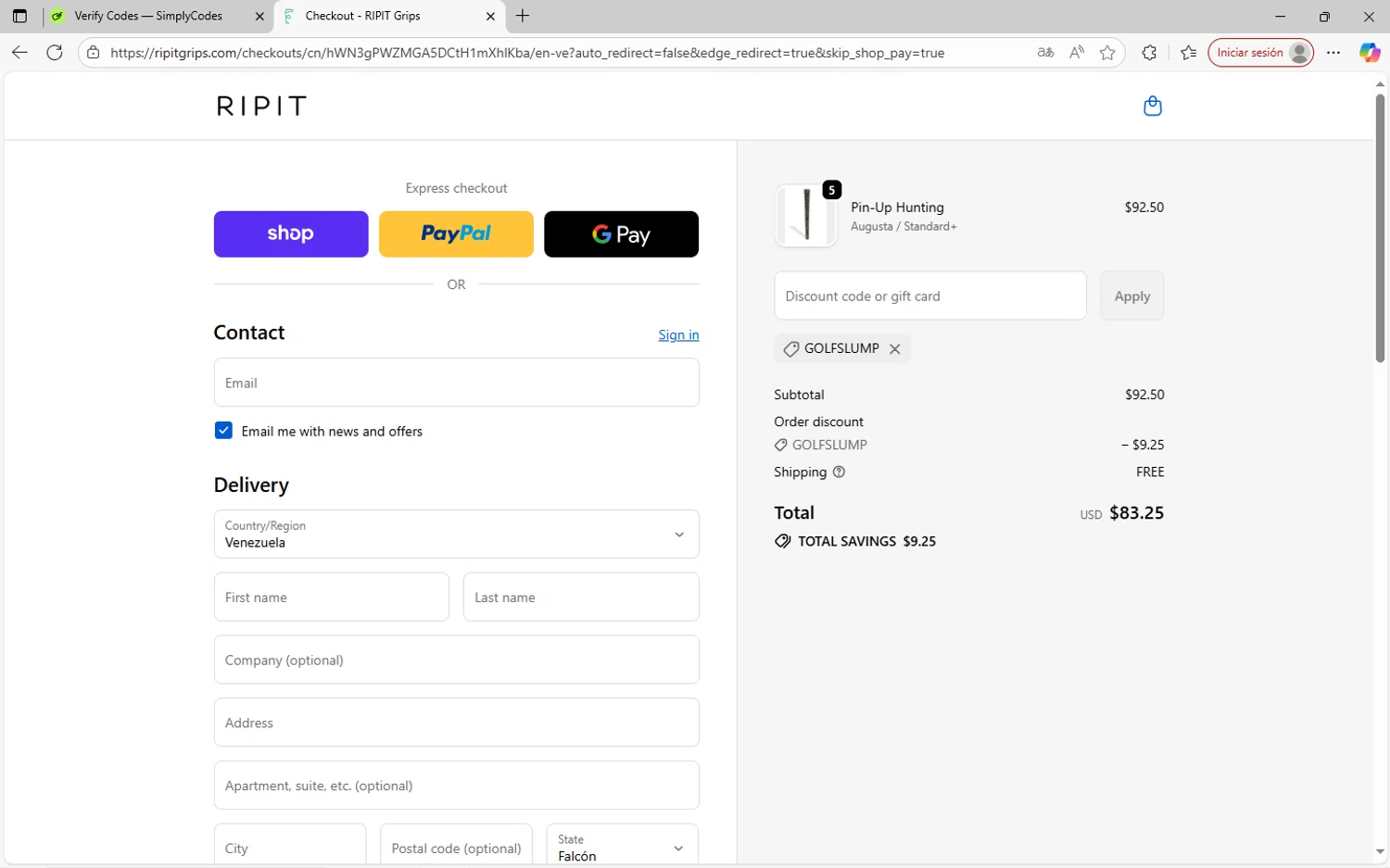View site information lock icon
Viewport: 1390px width, 868px height.
(x=93, y=53)
